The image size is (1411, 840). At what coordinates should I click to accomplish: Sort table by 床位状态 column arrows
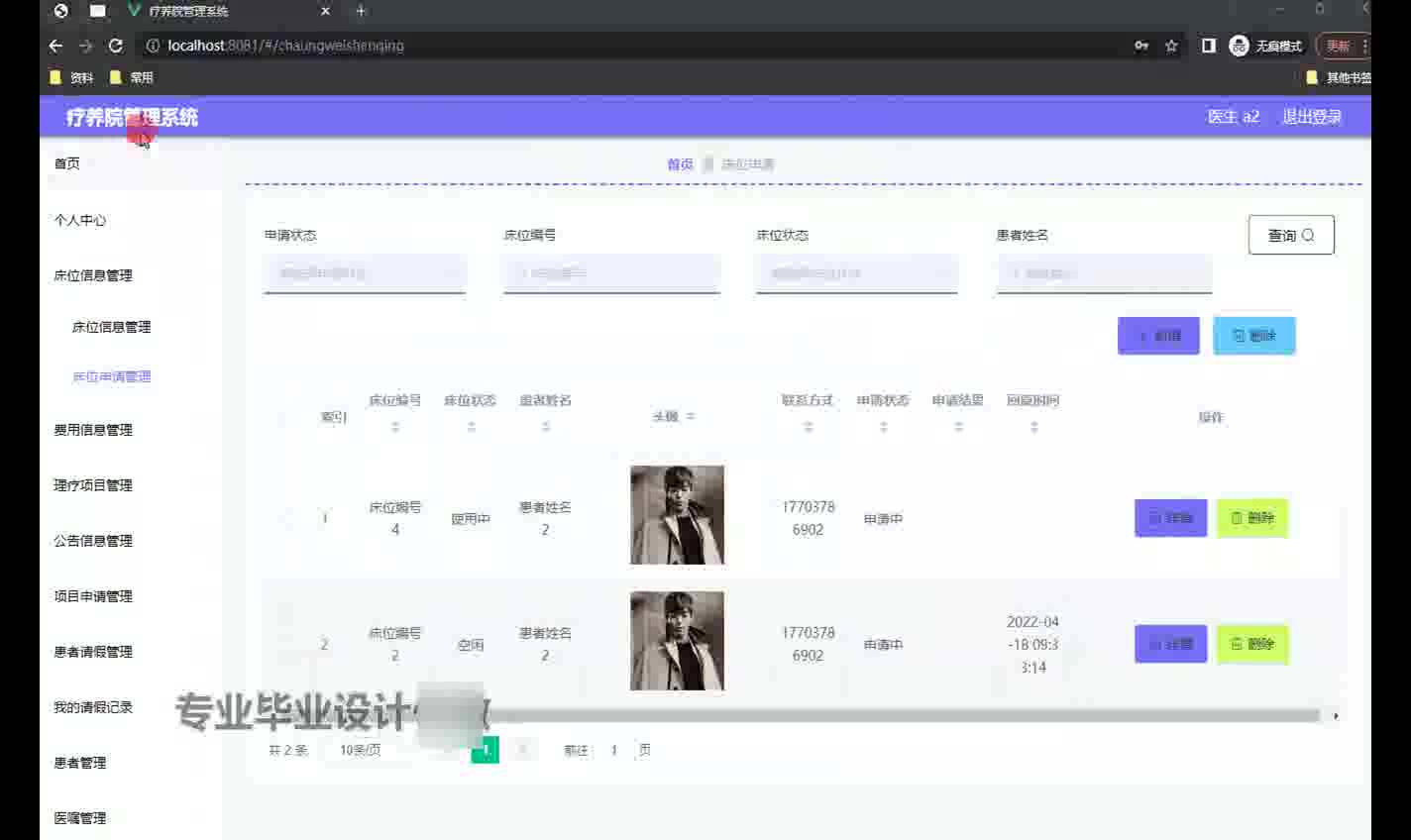click(x=471, y=427)
